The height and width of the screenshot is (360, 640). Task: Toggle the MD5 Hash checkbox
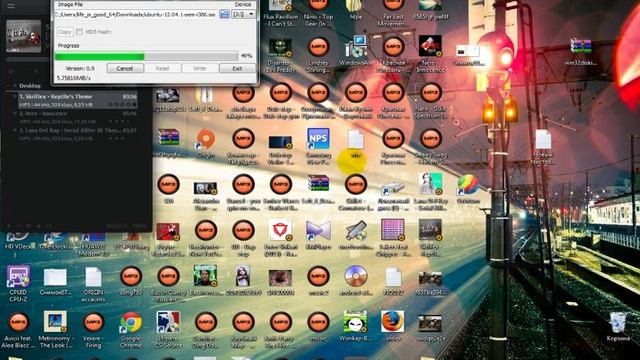[x=79, y=32]
